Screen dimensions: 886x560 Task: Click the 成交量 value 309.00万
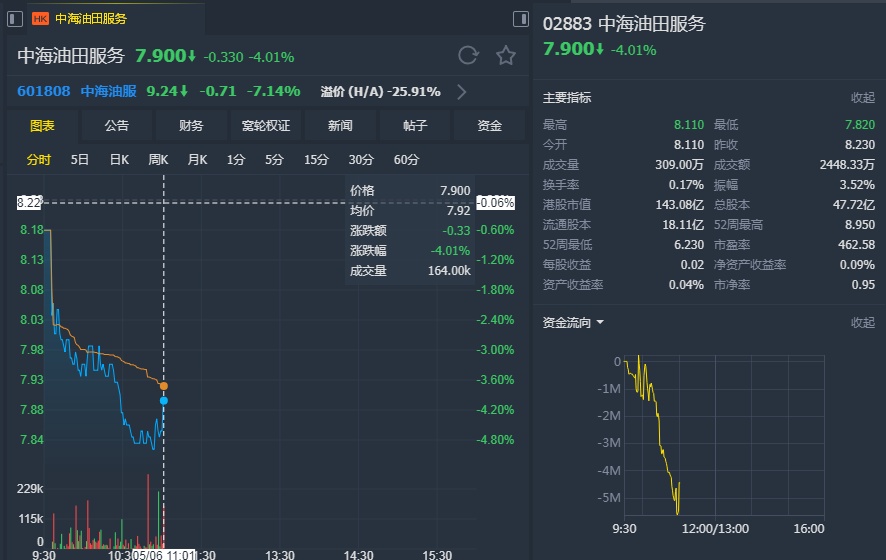tap(679, 164)
